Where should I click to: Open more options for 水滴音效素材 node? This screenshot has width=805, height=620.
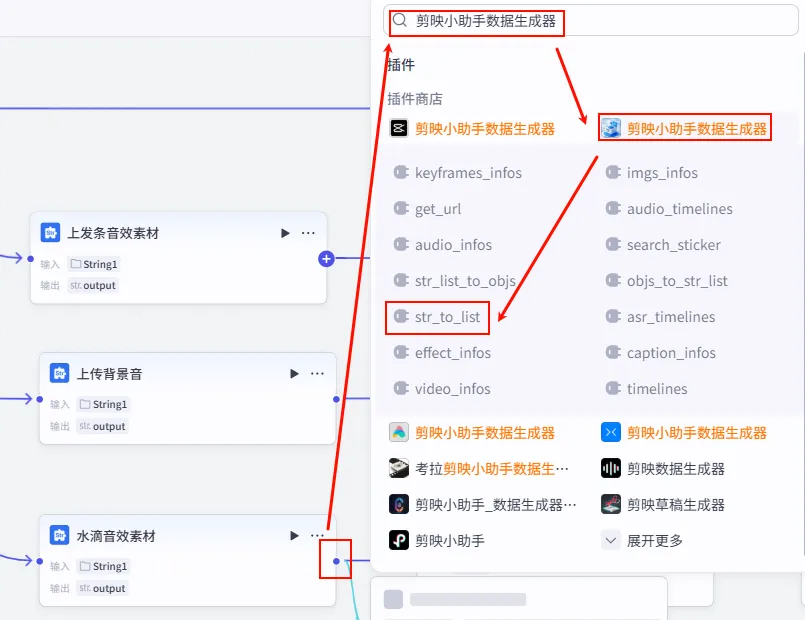(317, 535)
